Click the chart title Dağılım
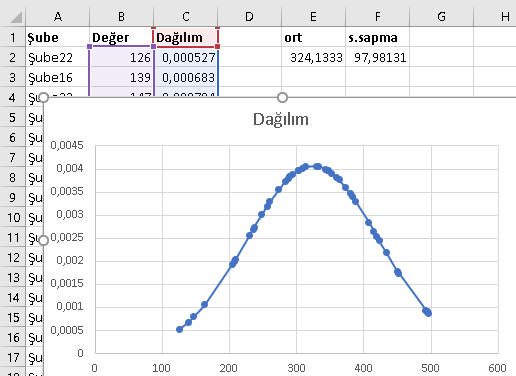Image resolution: width=516 pixels, height=376 pixels. (x=281, y=119)
